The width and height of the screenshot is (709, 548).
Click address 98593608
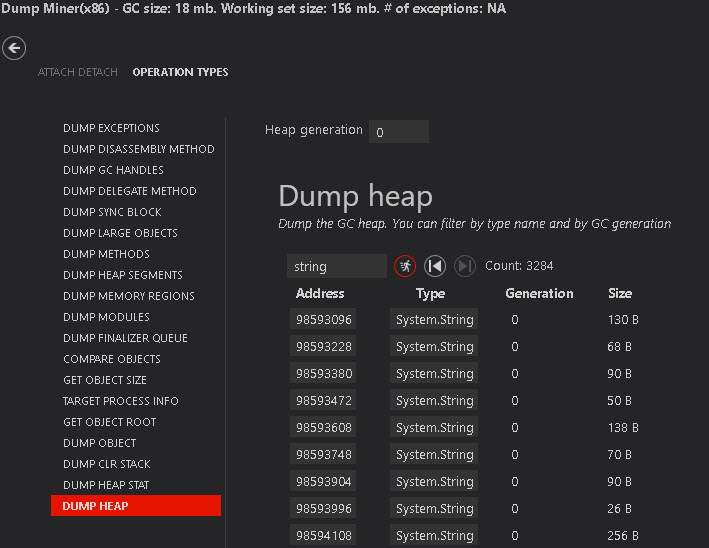tap(323, 428)
